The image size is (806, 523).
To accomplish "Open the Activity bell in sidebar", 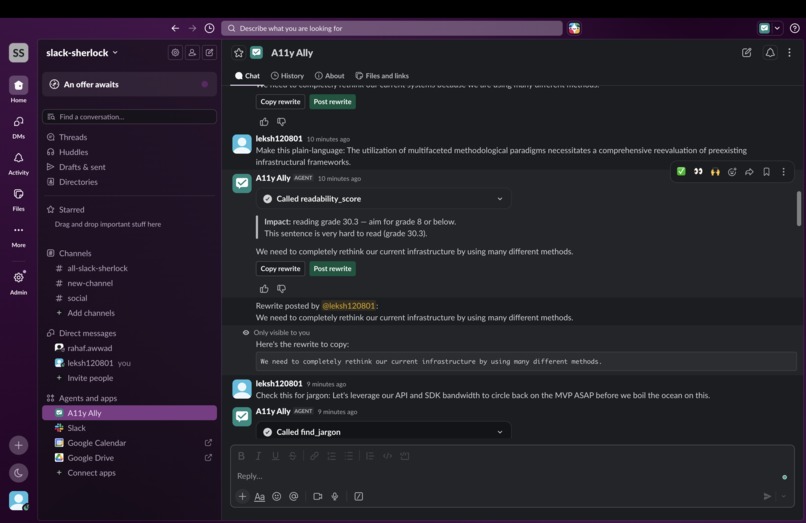I will click(x=19, y=163).
